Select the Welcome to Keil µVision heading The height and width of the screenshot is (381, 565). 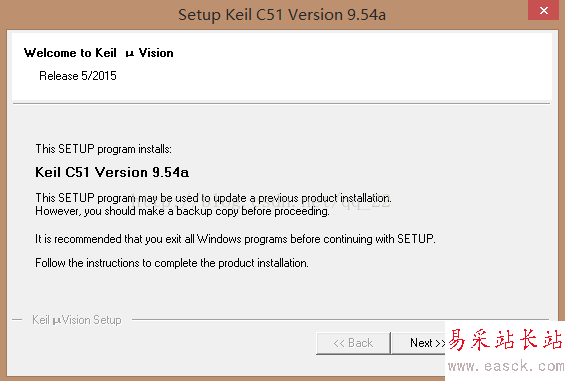pos(98,53)
